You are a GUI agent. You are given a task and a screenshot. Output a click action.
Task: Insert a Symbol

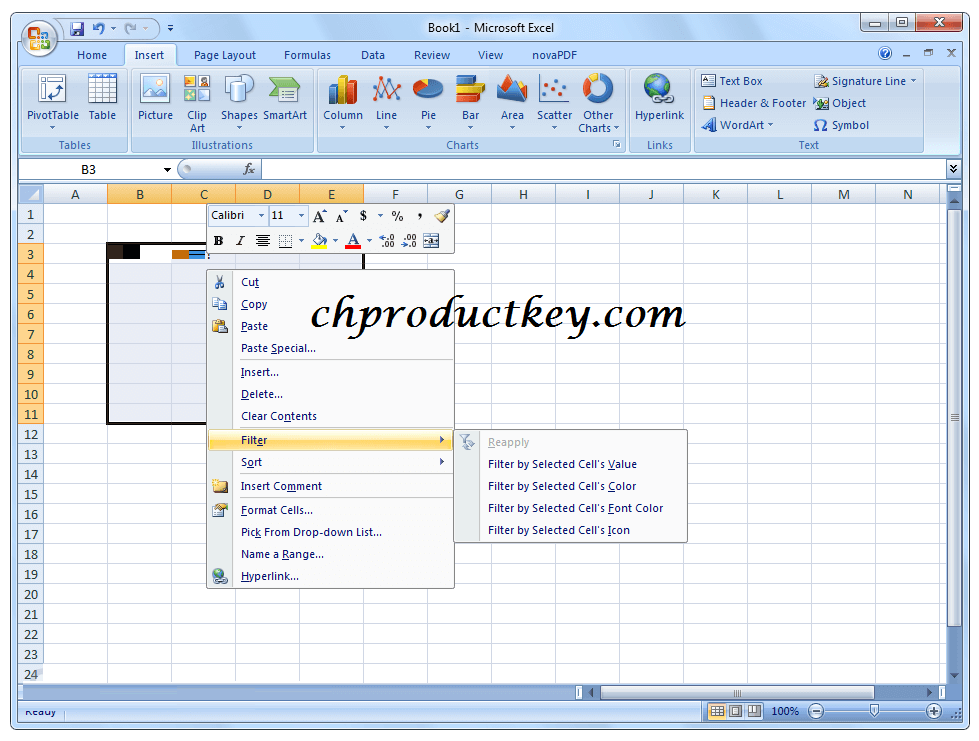click(x=841, y=125)
